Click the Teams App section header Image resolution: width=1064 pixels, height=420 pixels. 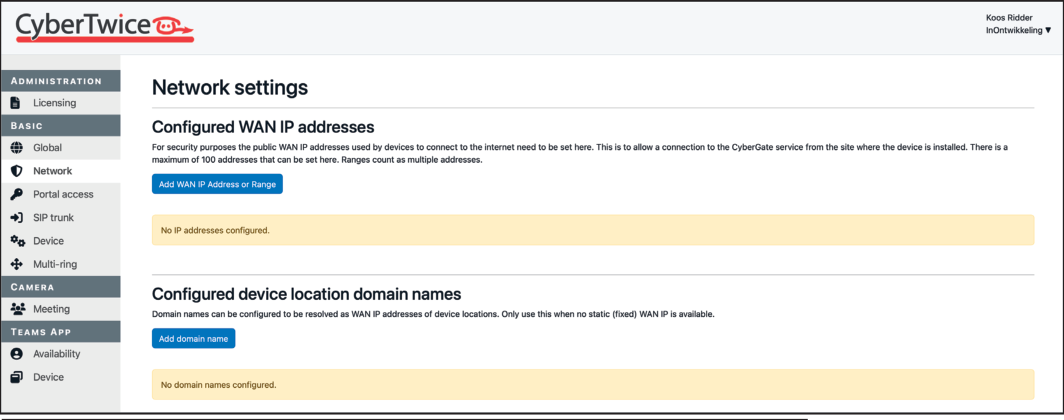tap(60, 331)
